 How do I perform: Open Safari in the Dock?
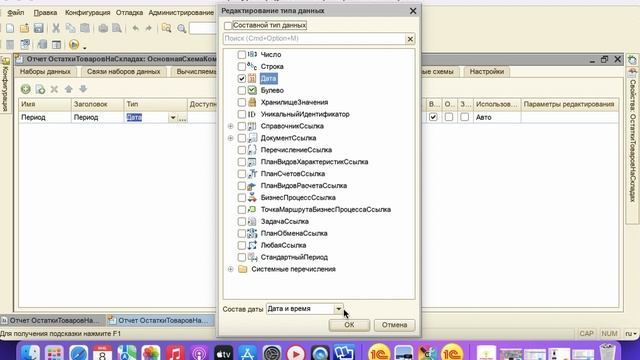[79, 353]
